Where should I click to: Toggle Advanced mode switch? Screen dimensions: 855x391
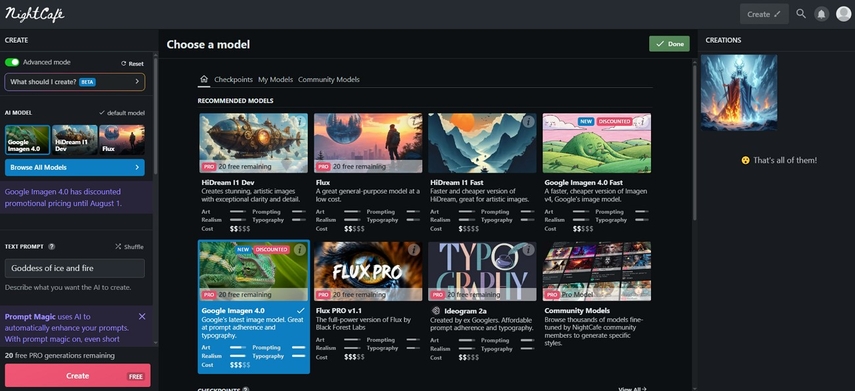pyautogui.click(x=12, y=62)
